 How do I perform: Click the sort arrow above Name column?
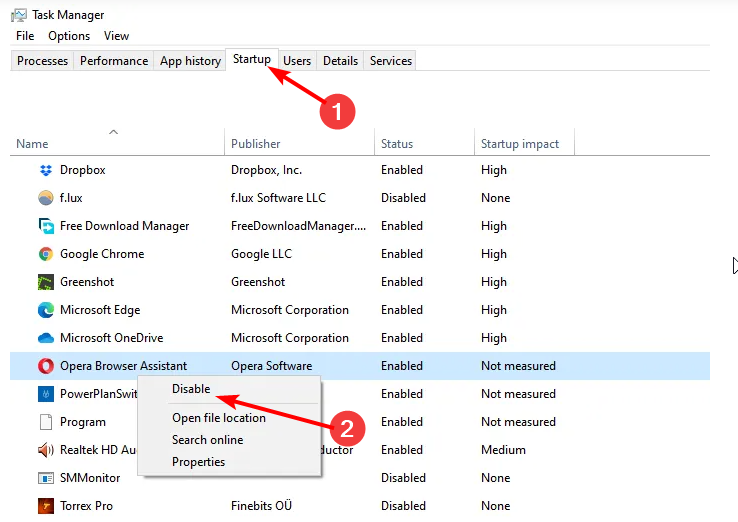pos(113,132)
